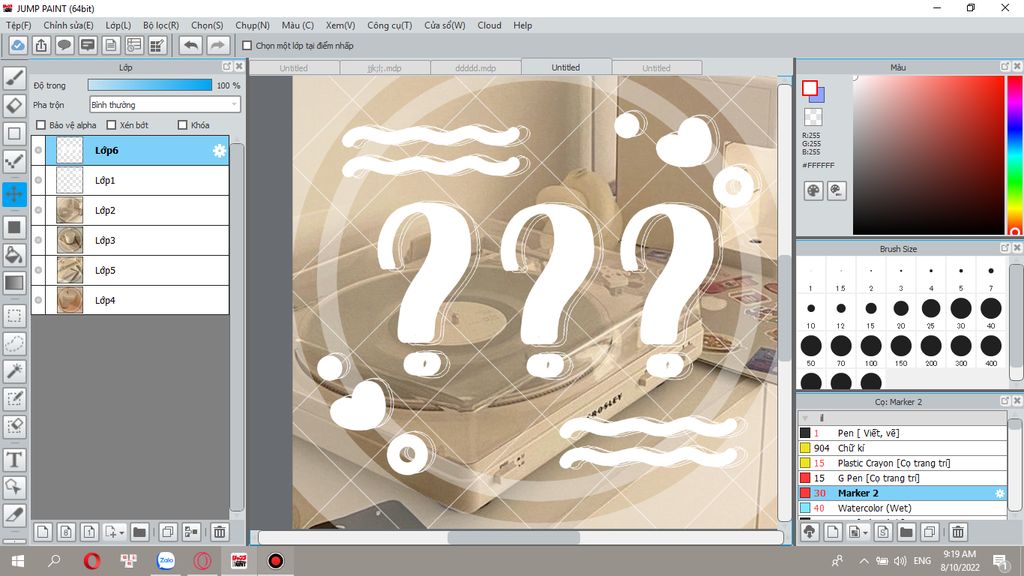
Task: Select the Brush tool in left toolbar
Action: (x=14, y=78)
